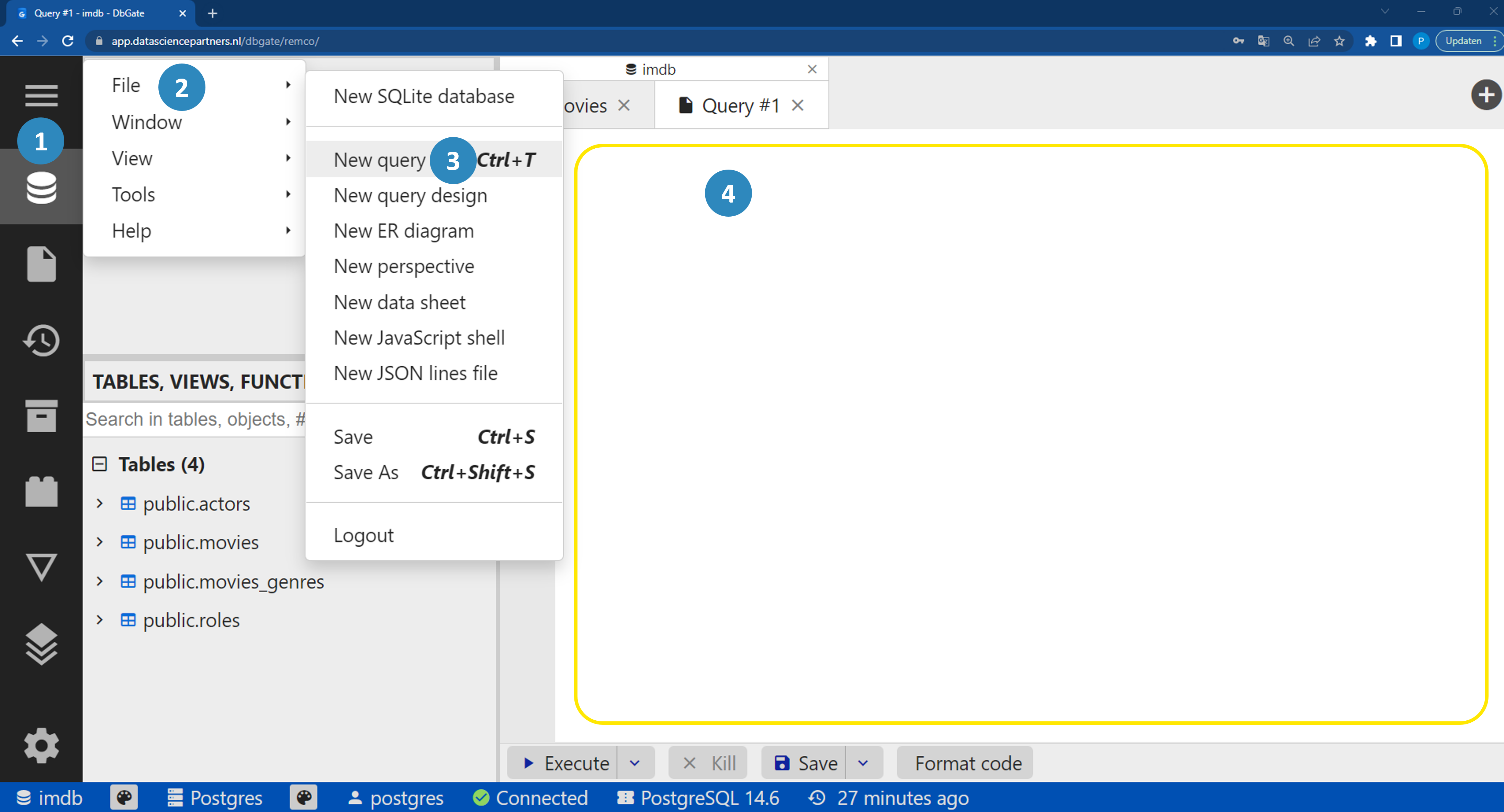
Task: Close the Query #1 tab
Action: point(798,106)
